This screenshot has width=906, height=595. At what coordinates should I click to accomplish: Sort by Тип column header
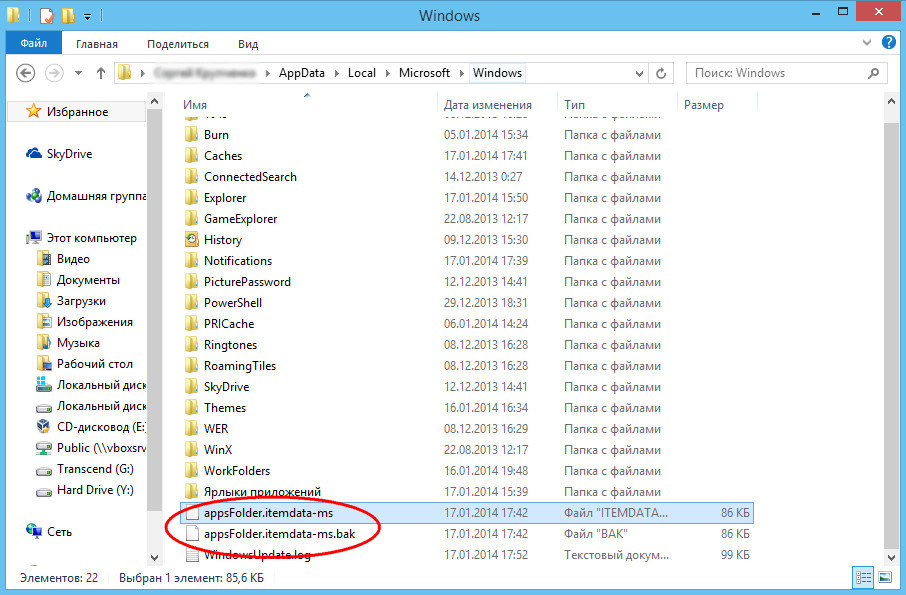pyautogui.click(x=574, y=105)
